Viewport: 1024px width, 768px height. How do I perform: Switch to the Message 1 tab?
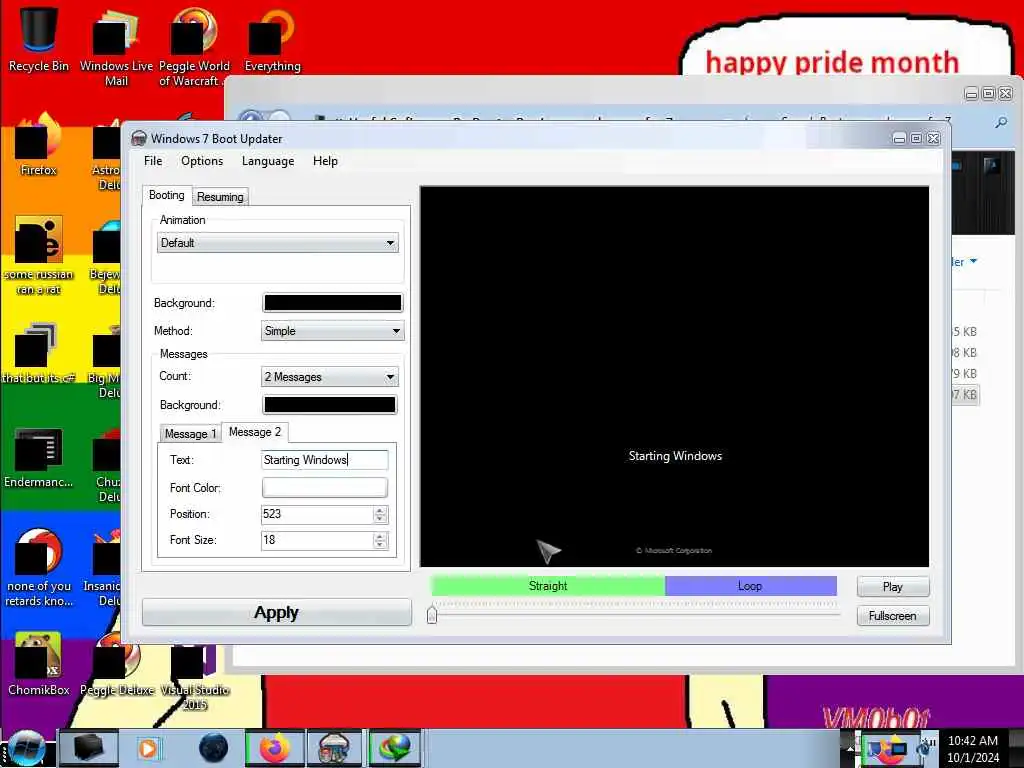click(190, 434)
